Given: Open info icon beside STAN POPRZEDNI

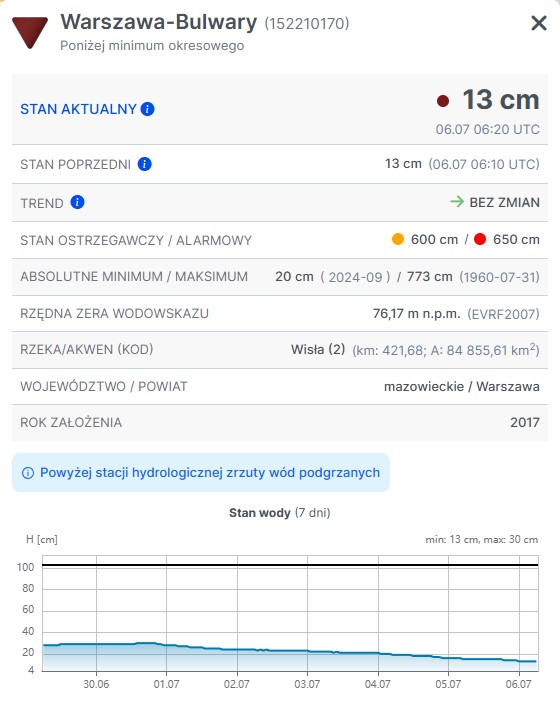Looking at the screenshot, I should [x=144, y=164].
